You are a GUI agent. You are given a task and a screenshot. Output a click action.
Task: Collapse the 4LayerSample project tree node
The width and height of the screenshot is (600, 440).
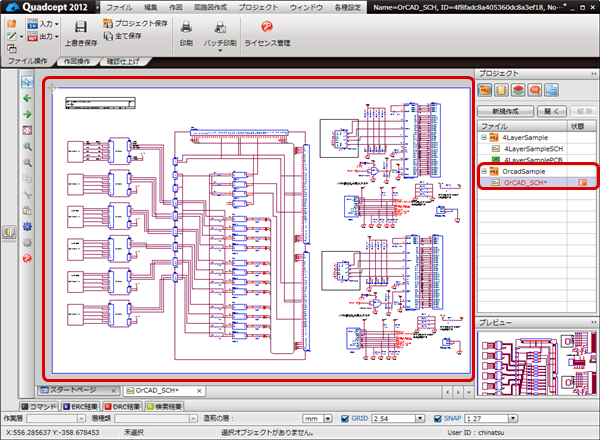485,137
